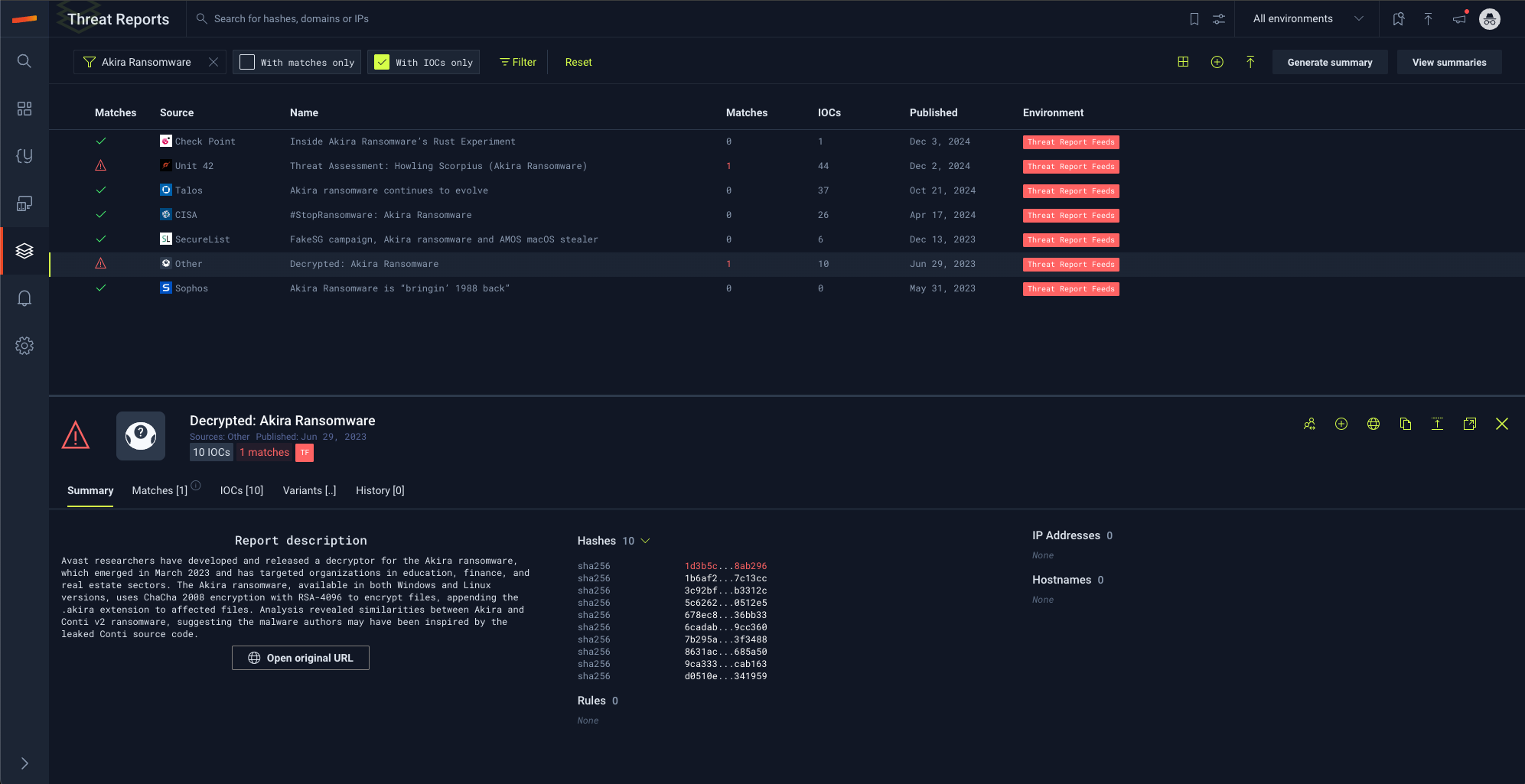Uncheck the With IOCs only checkbox

pos(382,62)
